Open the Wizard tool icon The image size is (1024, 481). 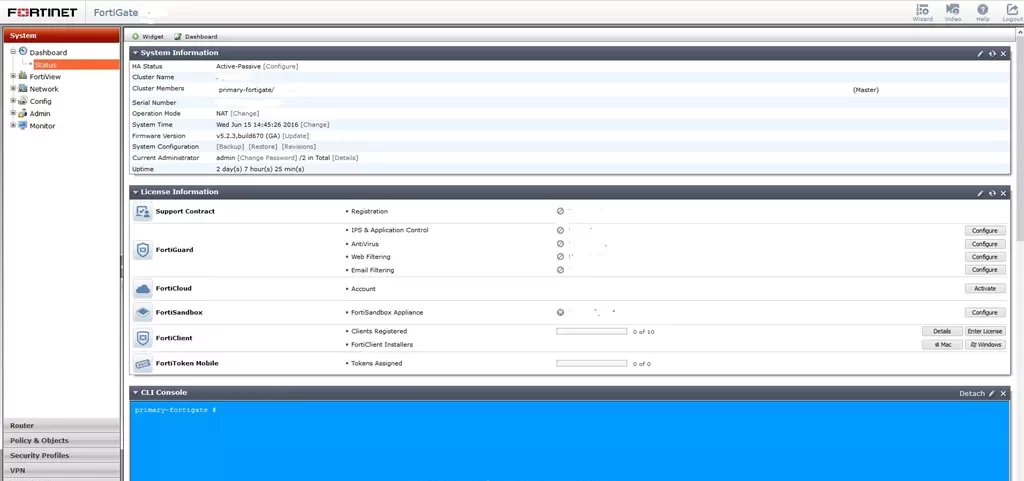pyautogui.click(x=922, y=10)
